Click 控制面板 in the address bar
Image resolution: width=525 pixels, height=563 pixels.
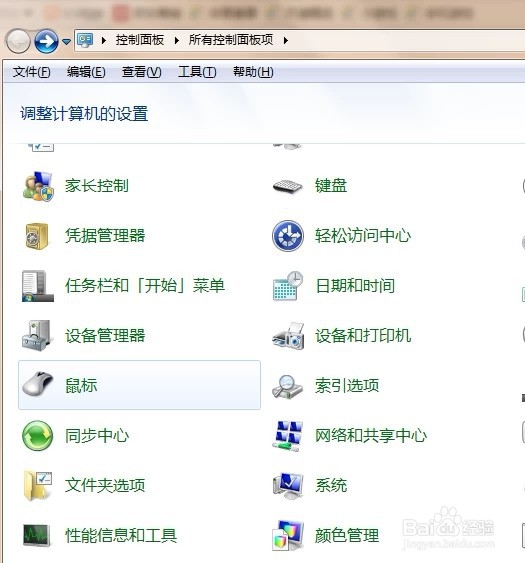point(140,40)
